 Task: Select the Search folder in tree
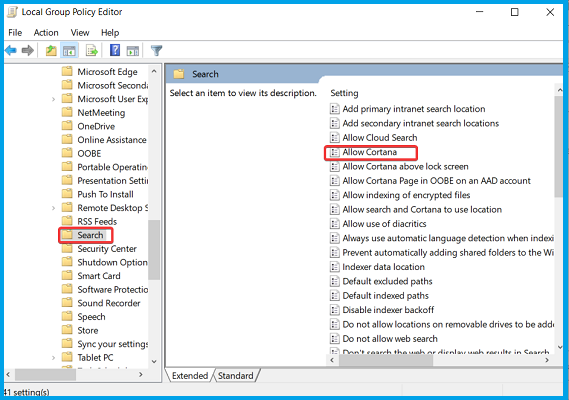(x=90, y=235)
